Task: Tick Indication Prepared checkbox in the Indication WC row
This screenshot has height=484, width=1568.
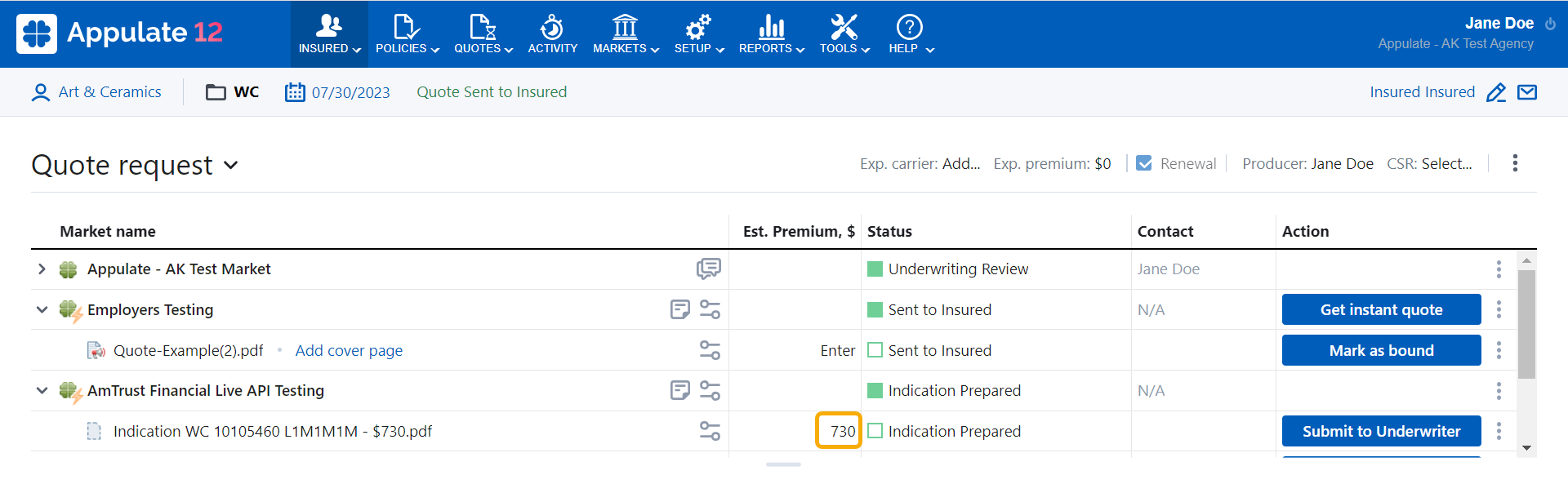Action: pyautogui.click(x=875, y=431)
